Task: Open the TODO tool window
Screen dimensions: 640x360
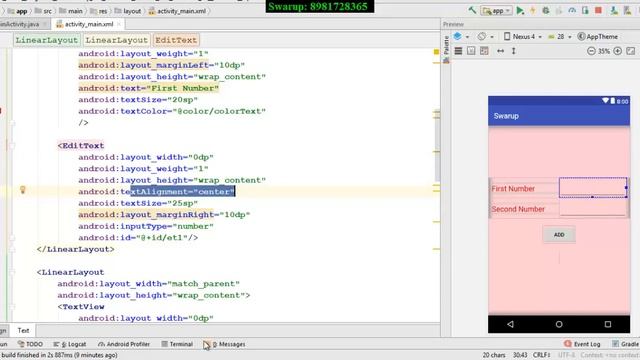Action: point(30,344)
